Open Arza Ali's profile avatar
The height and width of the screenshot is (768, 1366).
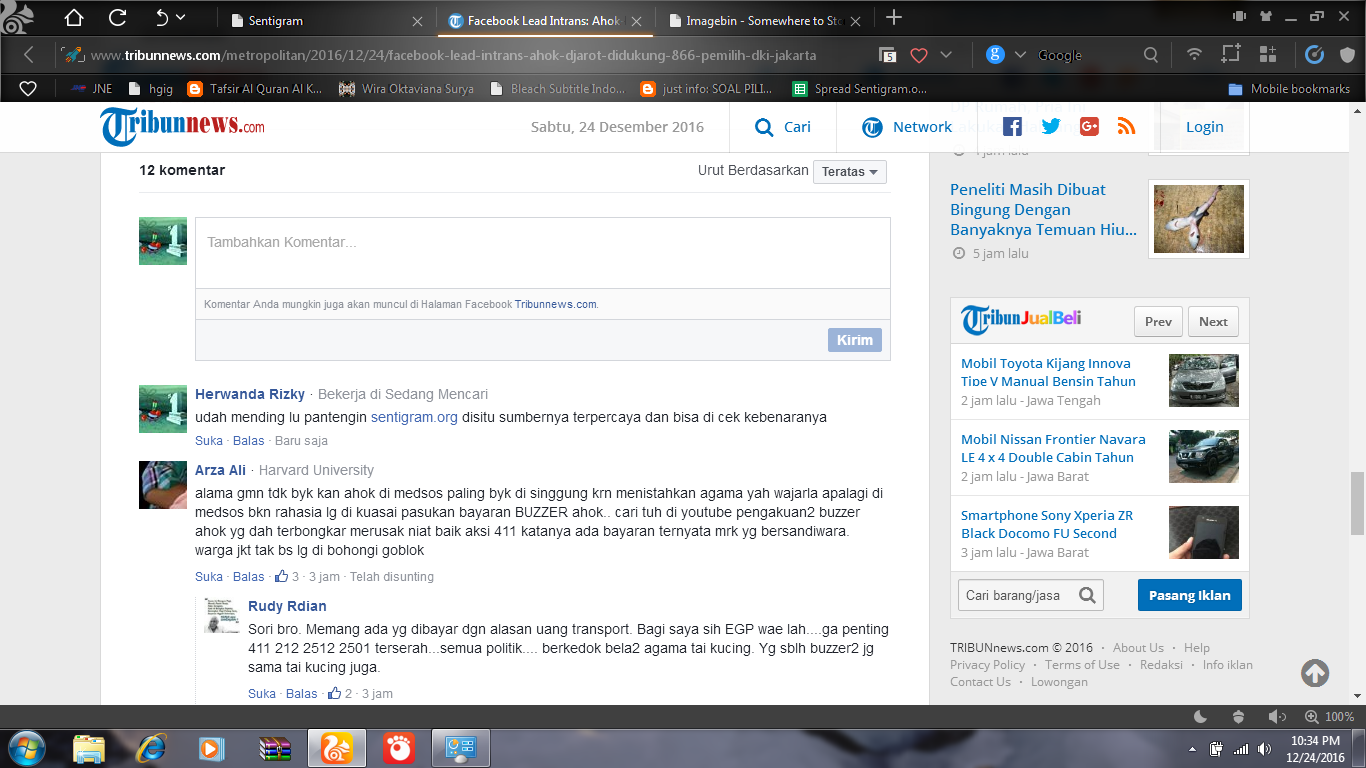[163, 485]
